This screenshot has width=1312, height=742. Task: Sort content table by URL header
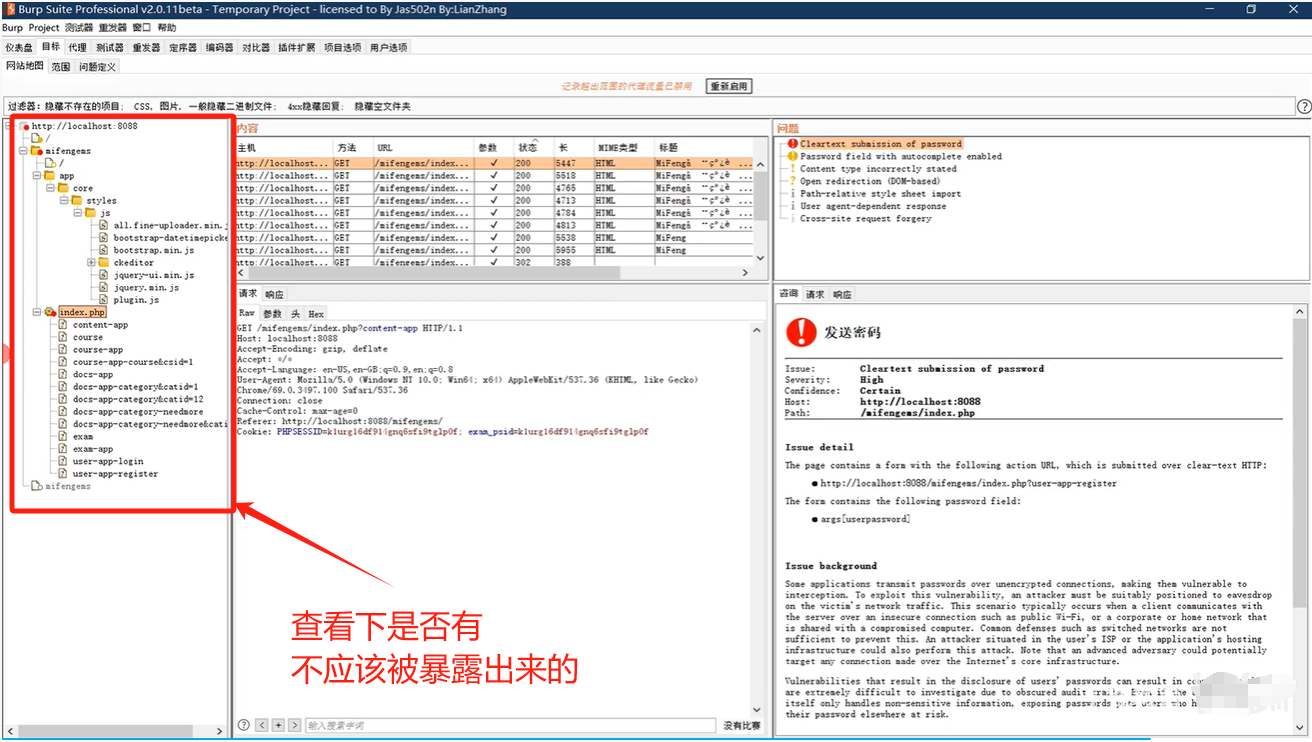click(x=424, y=147)
